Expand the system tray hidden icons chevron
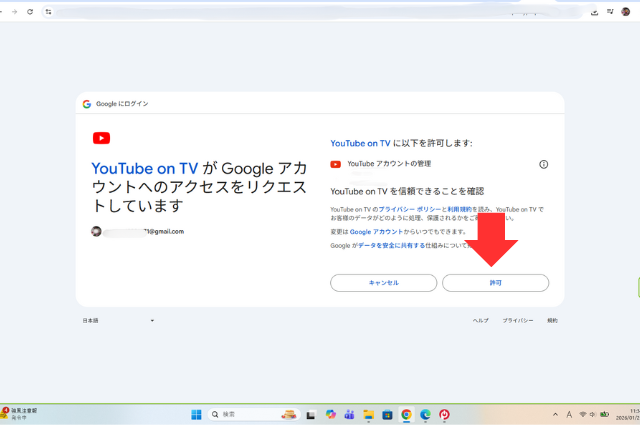 (556, 414)
